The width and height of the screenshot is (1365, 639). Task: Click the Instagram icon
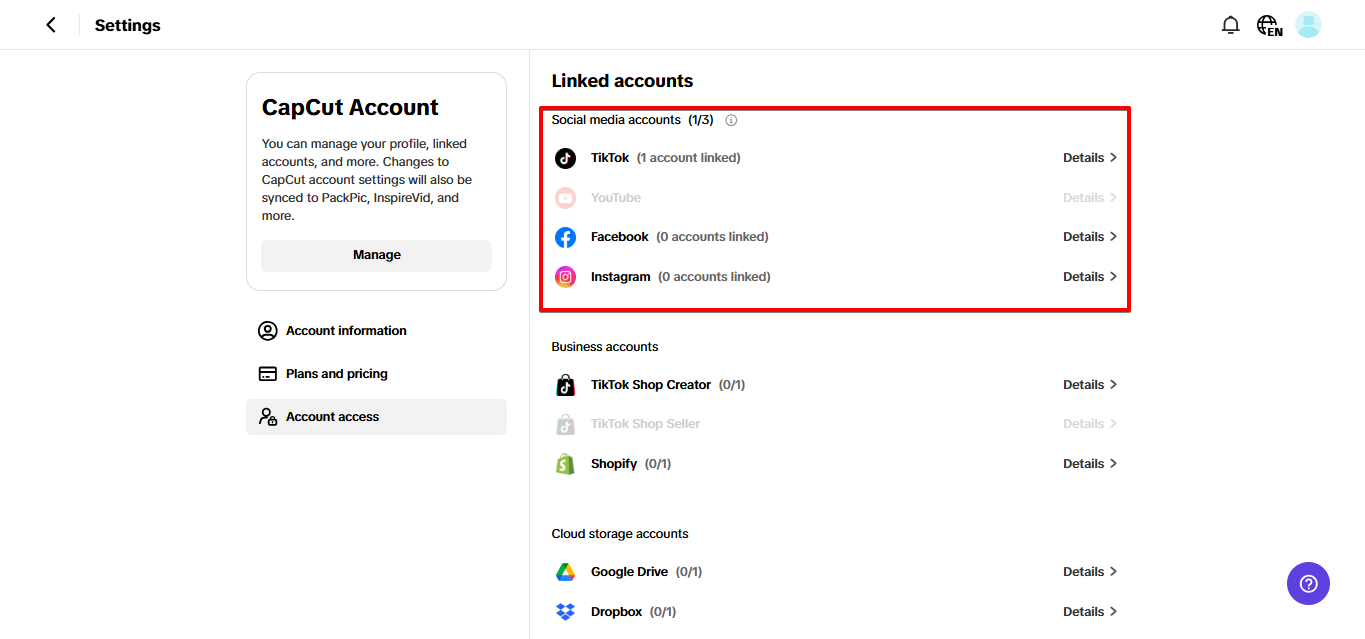pyautogui.click(x=565, y=276)
